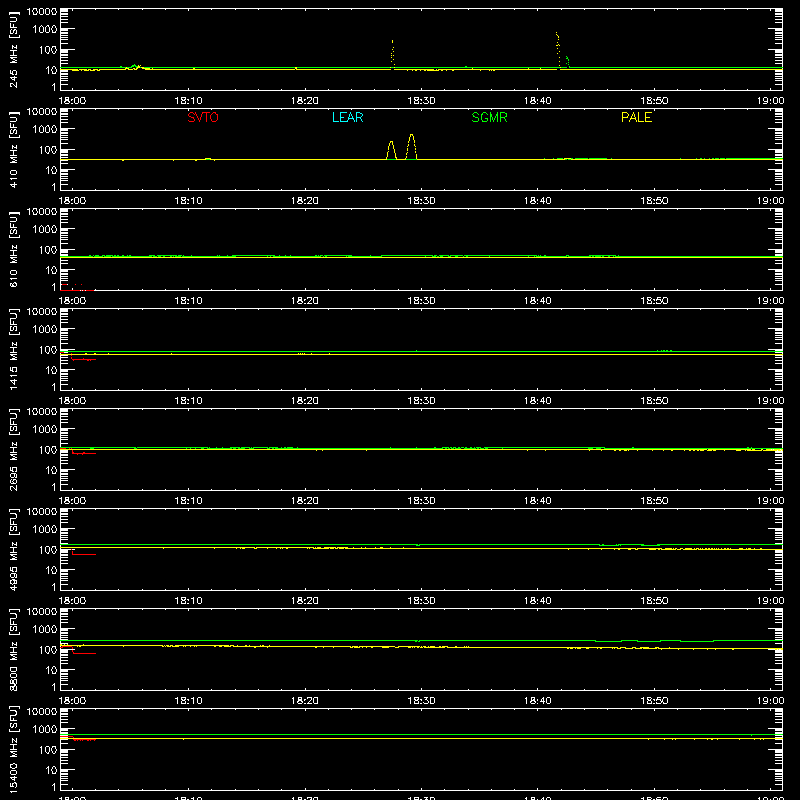This screenshot has width=800, height=800.
Task: Click the 1000 y-axis label on 410 MHz panel
Action: pyautogui.click(x=44, y=130)
